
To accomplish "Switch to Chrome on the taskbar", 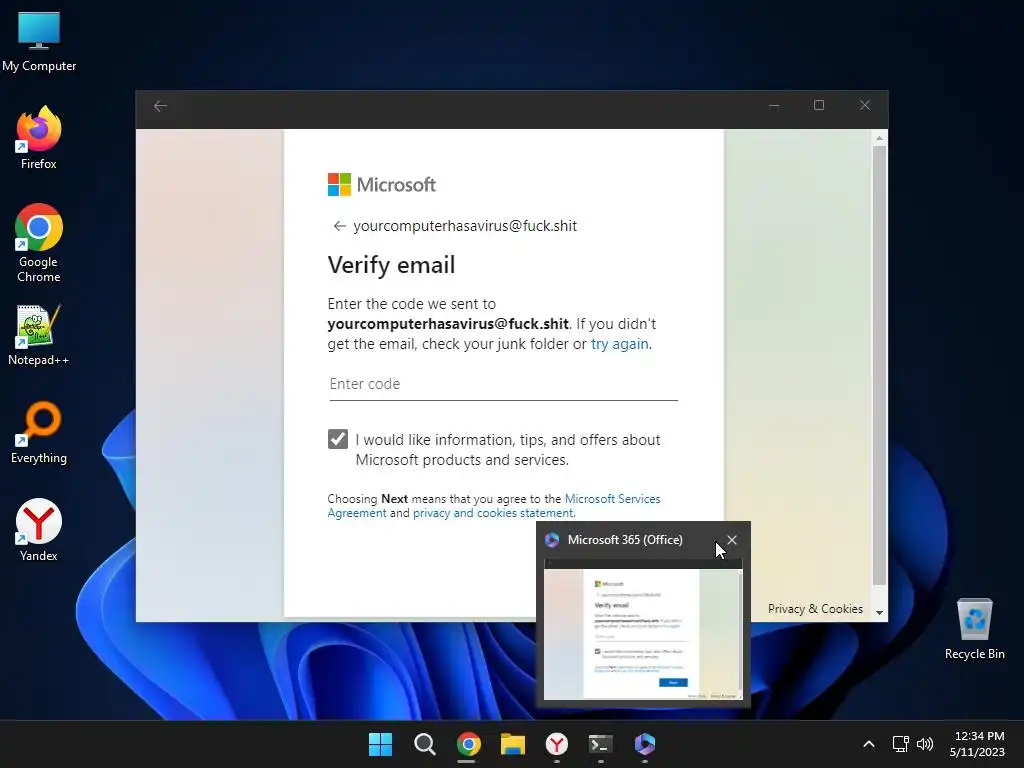I will pos(468,744).
